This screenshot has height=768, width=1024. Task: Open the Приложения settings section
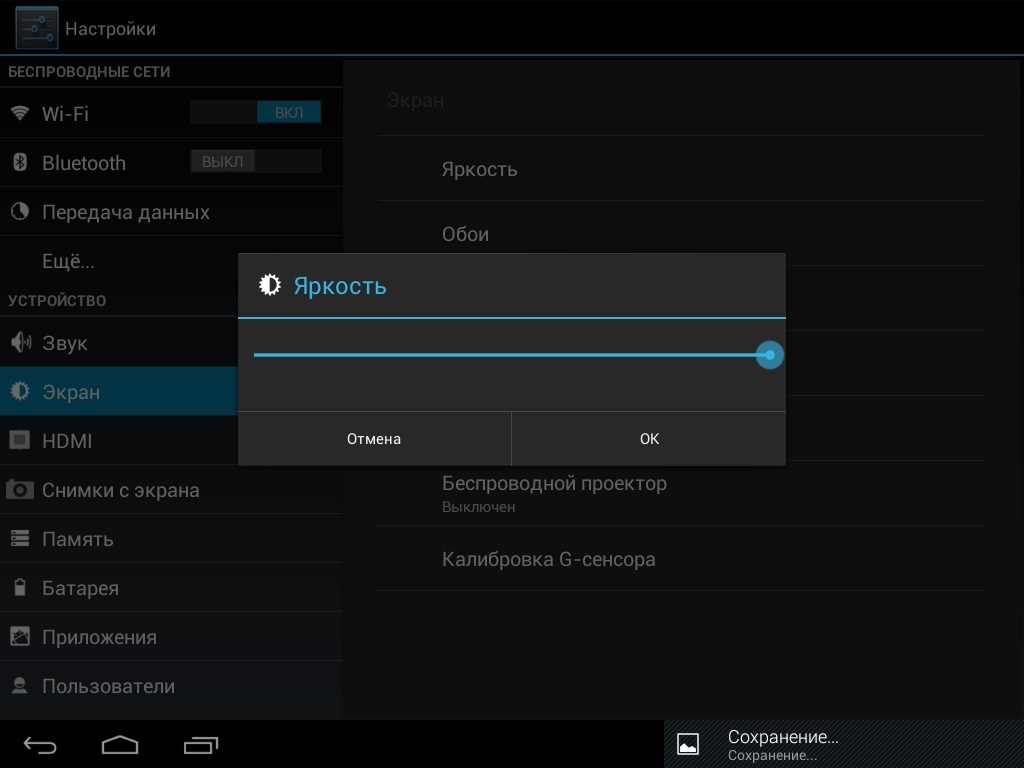(99, 637)
